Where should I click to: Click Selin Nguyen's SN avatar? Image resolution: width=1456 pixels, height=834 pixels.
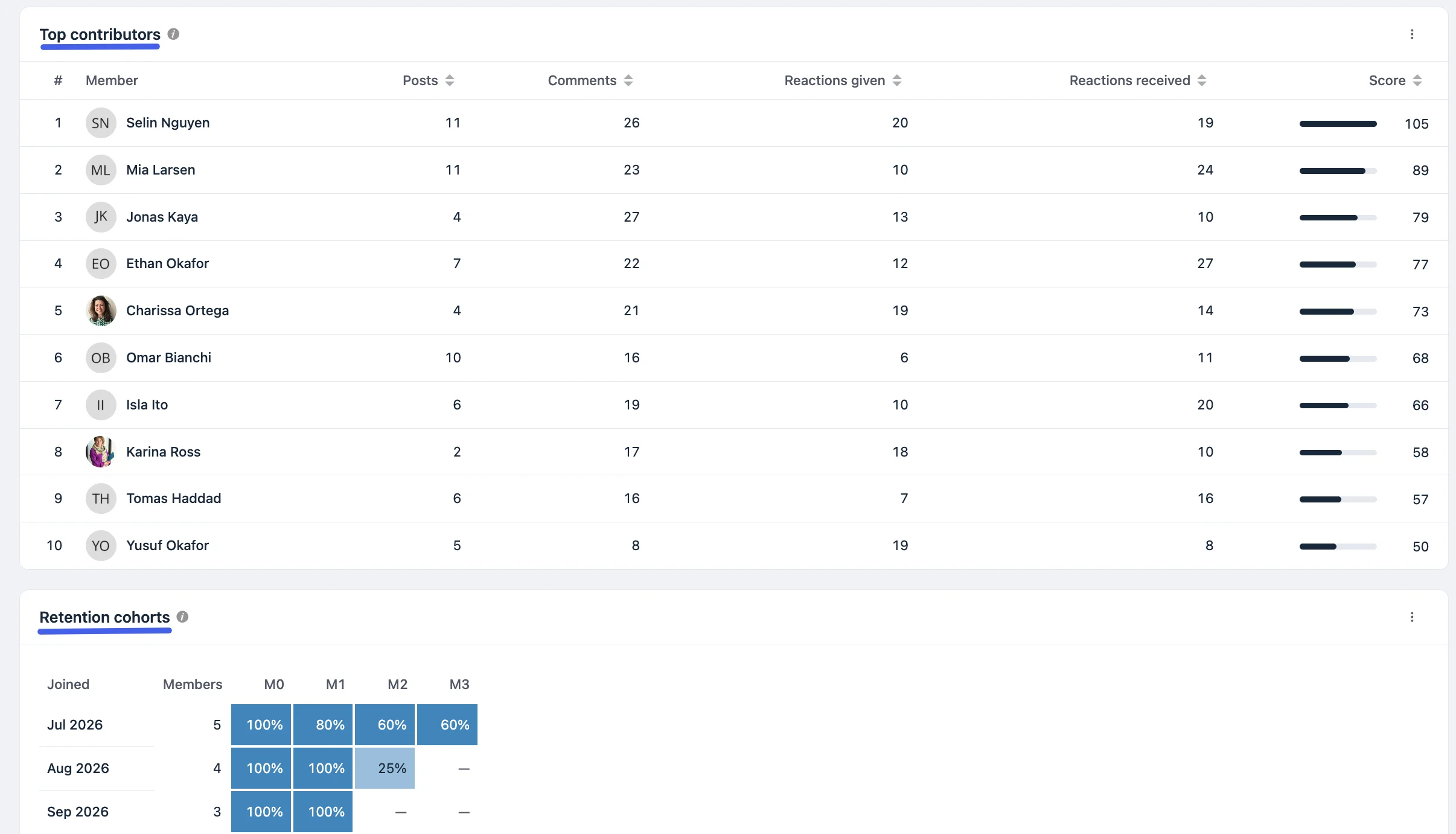click(x=101, y=123)
